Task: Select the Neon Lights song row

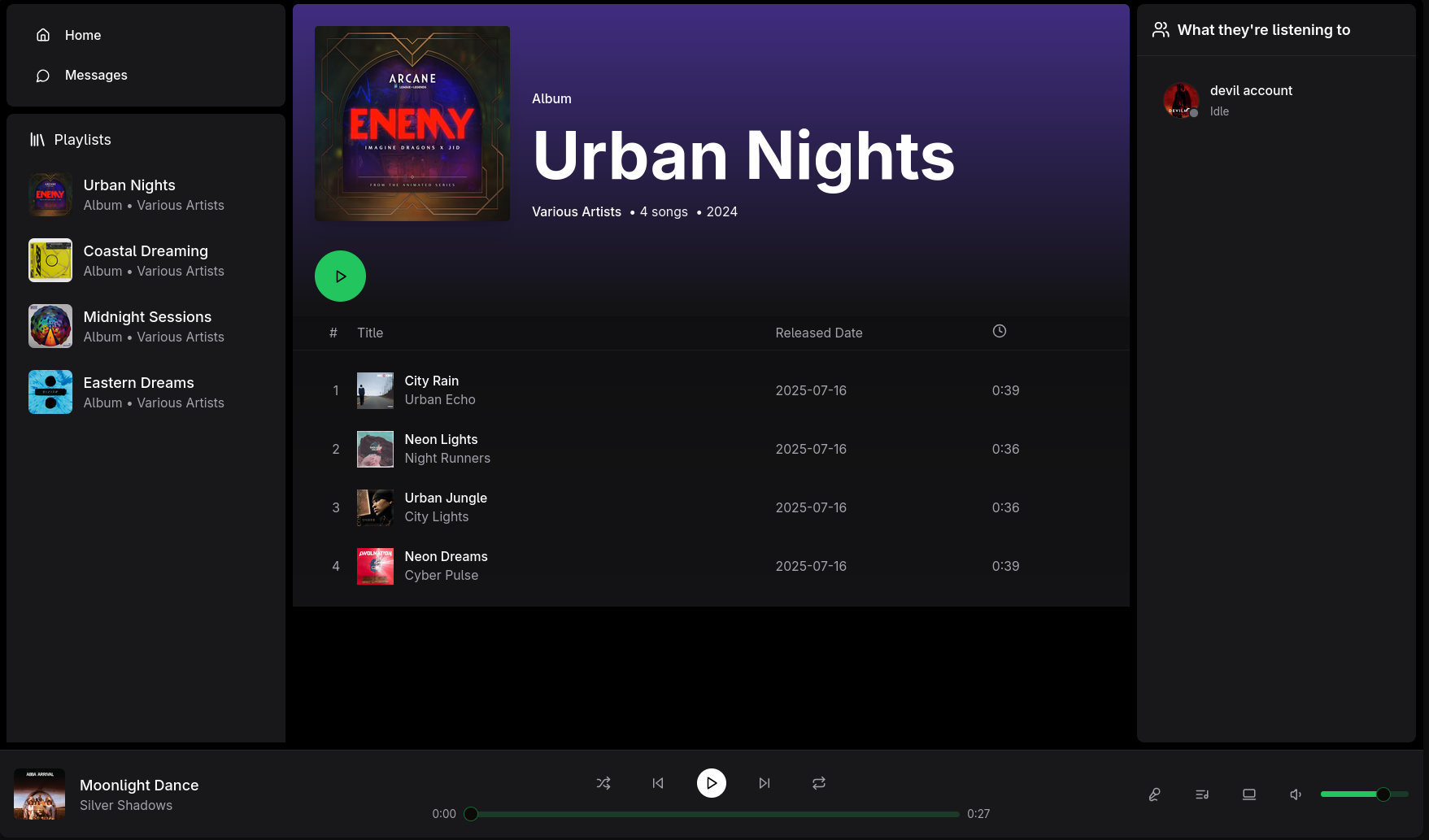Action: [x=711, y=449]
